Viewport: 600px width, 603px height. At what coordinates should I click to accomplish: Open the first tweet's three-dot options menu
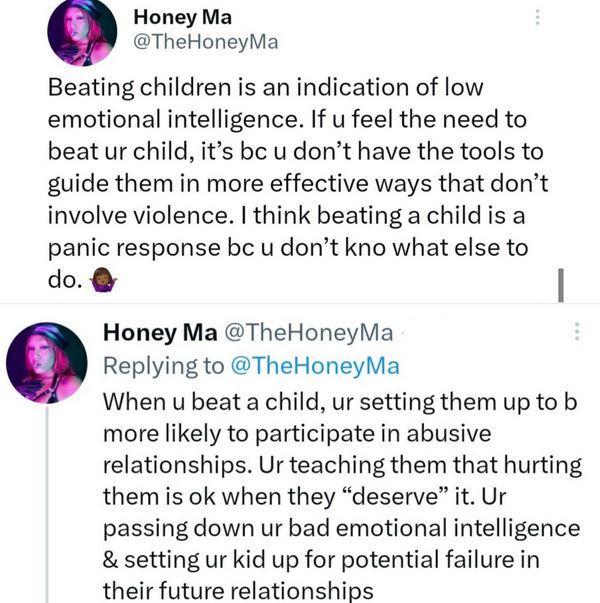pyautogui.click(x=538, y=18)
